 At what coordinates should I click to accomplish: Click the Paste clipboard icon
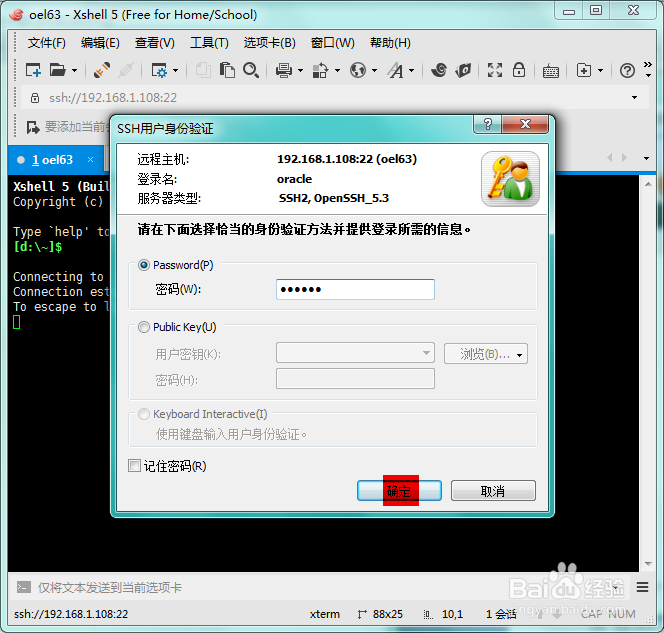[x=227, y=70]
